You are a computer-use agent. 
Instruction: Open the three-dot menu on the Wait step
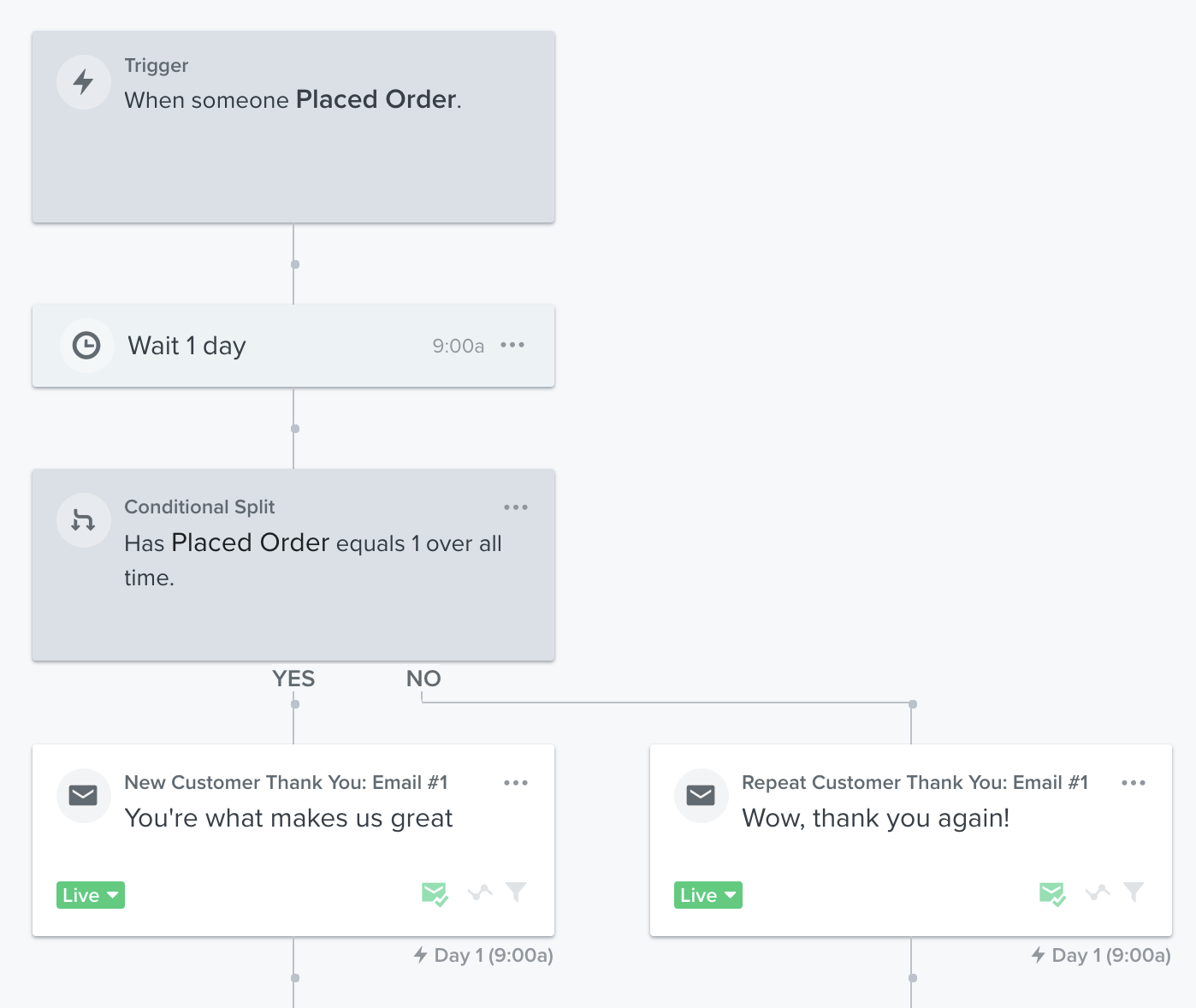(512, 346)
